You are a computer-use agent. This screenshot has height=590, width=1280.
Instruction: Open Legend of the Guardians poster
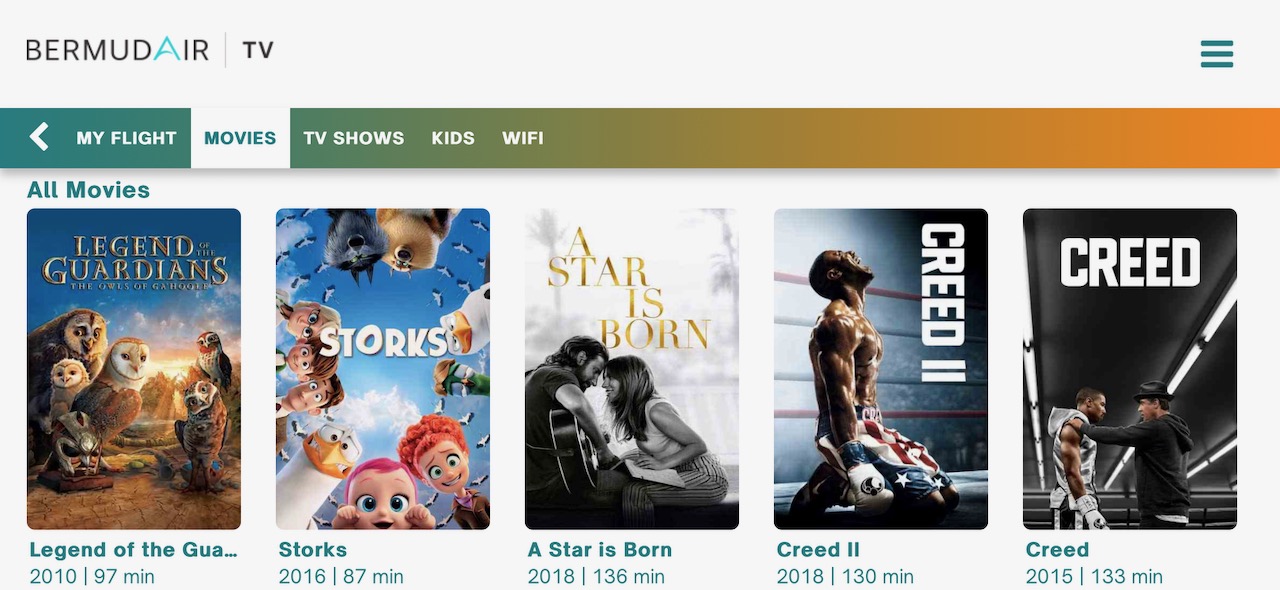tap(134, 369)
